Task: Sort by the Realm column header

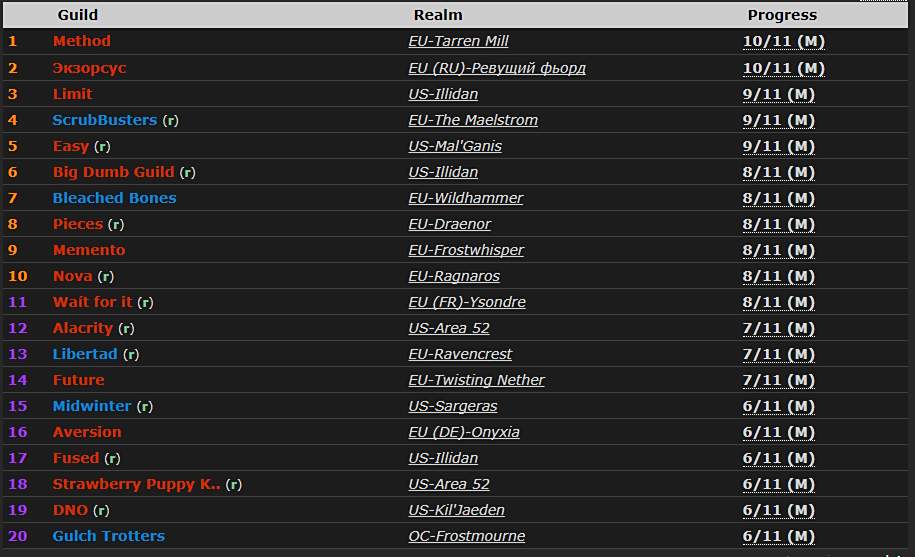Action: click(x=438, y=15)
